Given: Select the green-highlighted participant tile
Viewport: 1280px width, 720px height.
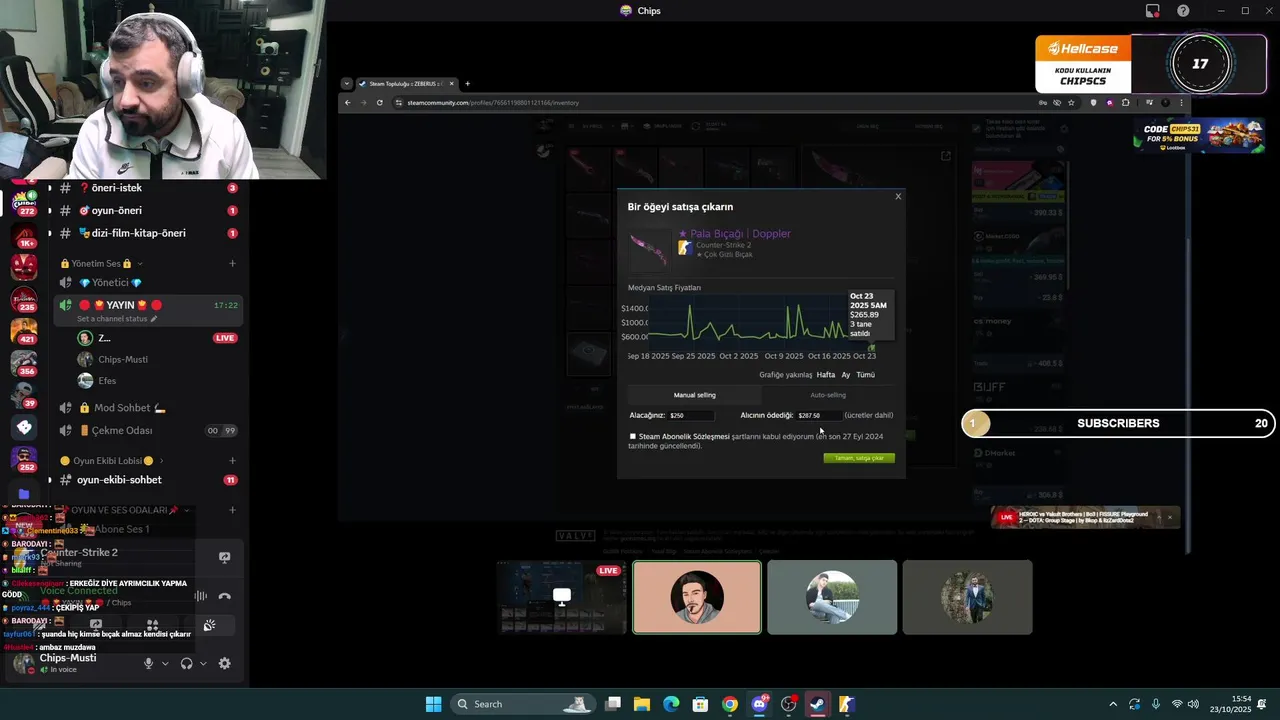Looking at the screenshot, I should pos(697,597).
